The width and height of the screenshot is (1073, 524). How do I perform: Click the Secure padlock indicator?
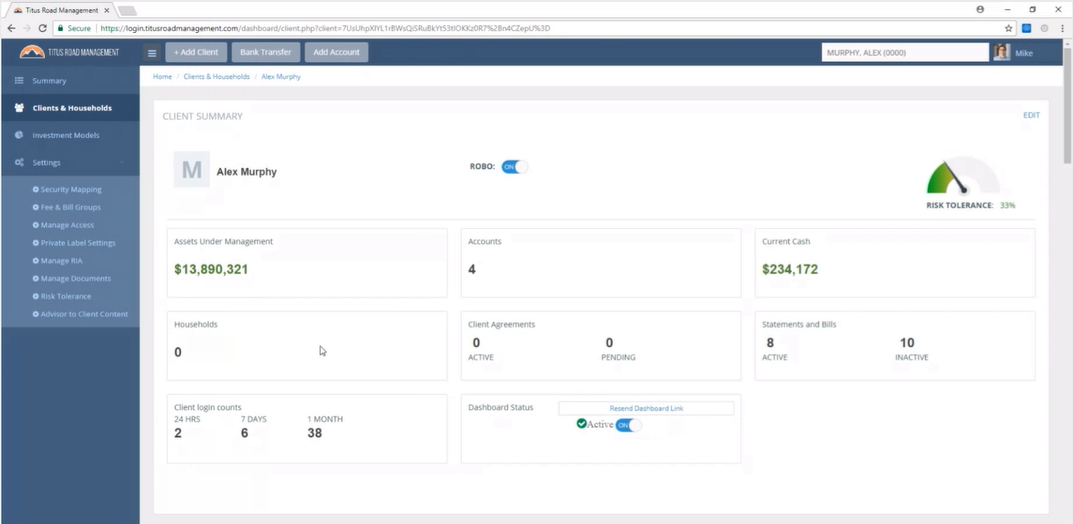74,28
